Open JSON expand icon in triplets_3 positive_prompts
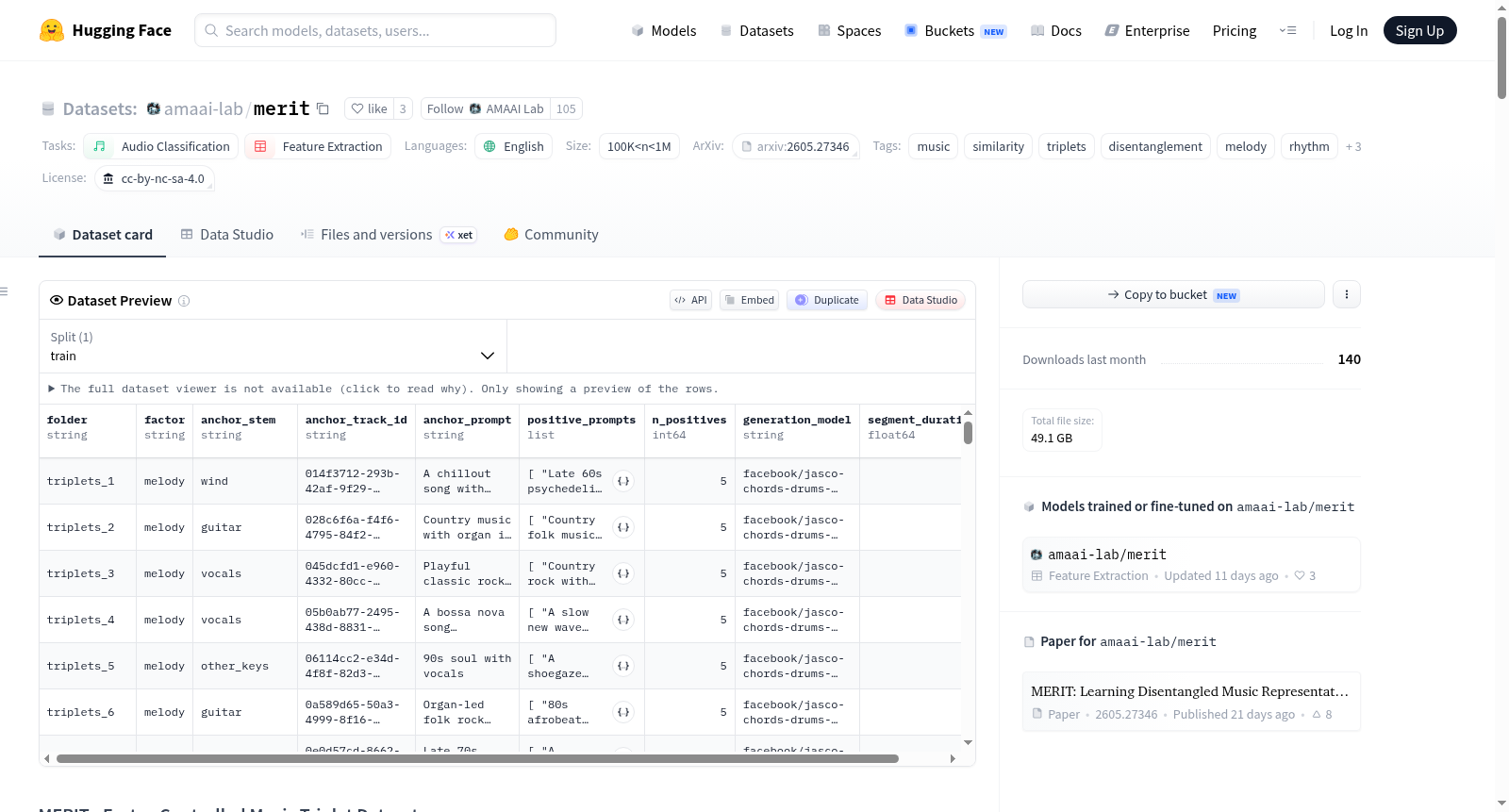The height and width of the screenshot is (812, 1509). [623, 573]
